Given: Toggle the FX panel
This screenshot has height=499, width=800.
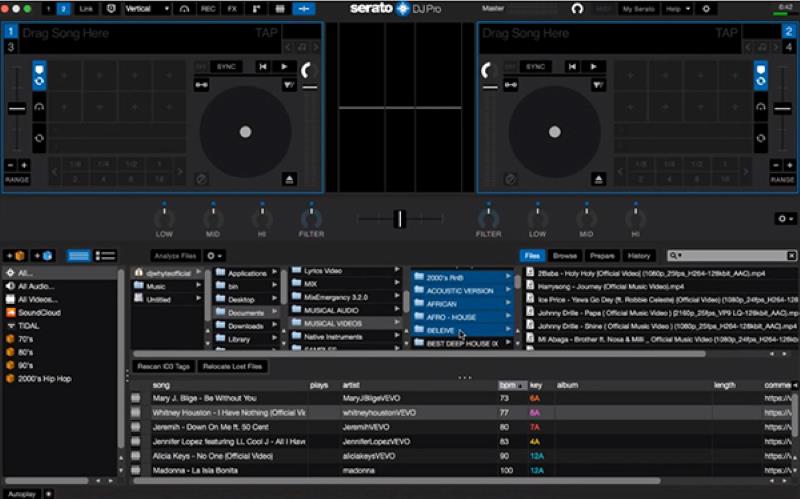Looking at the screenshot, I should click(x=232, y=9).
